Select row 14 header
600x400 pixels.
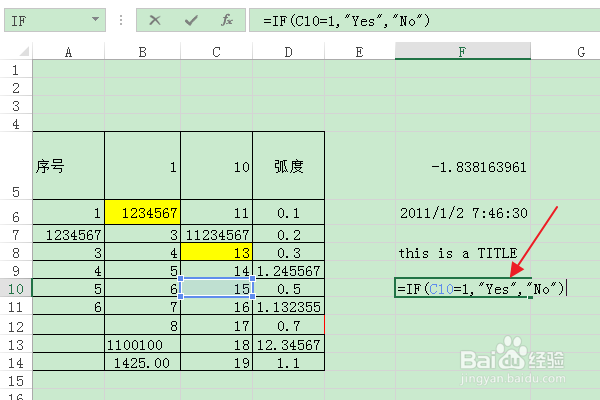tap(16, 362)
